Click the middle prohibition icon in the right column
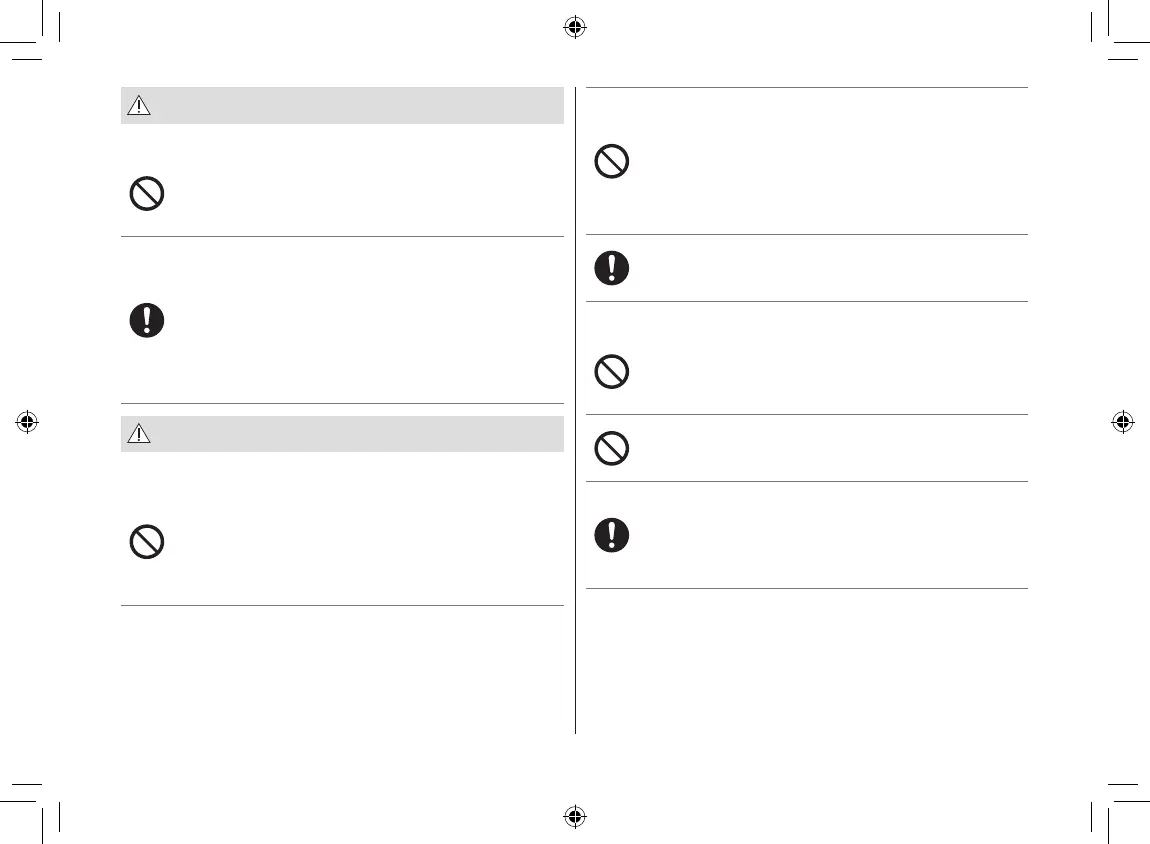Image resolution: width=1150 pixels, height=844 pixels. tap(612, 373)
